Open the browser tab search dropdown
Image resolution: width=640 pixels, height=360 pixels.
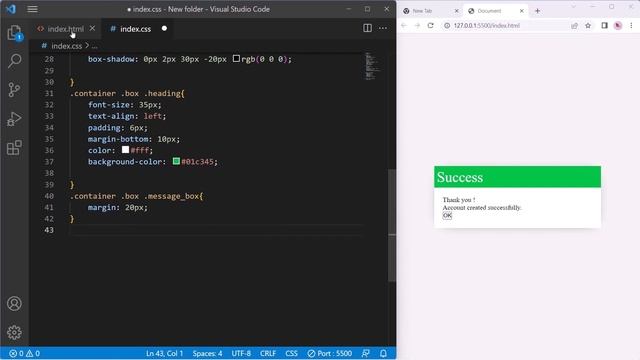(573, 7)
